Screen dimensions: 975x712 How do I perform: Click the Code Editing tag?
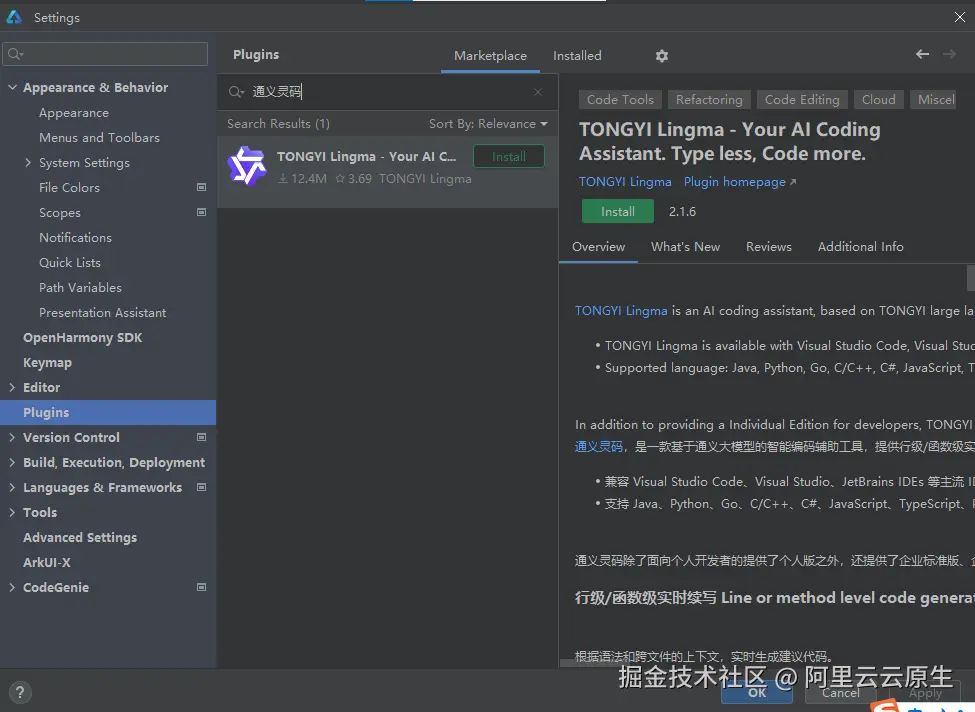click(802, 99)
